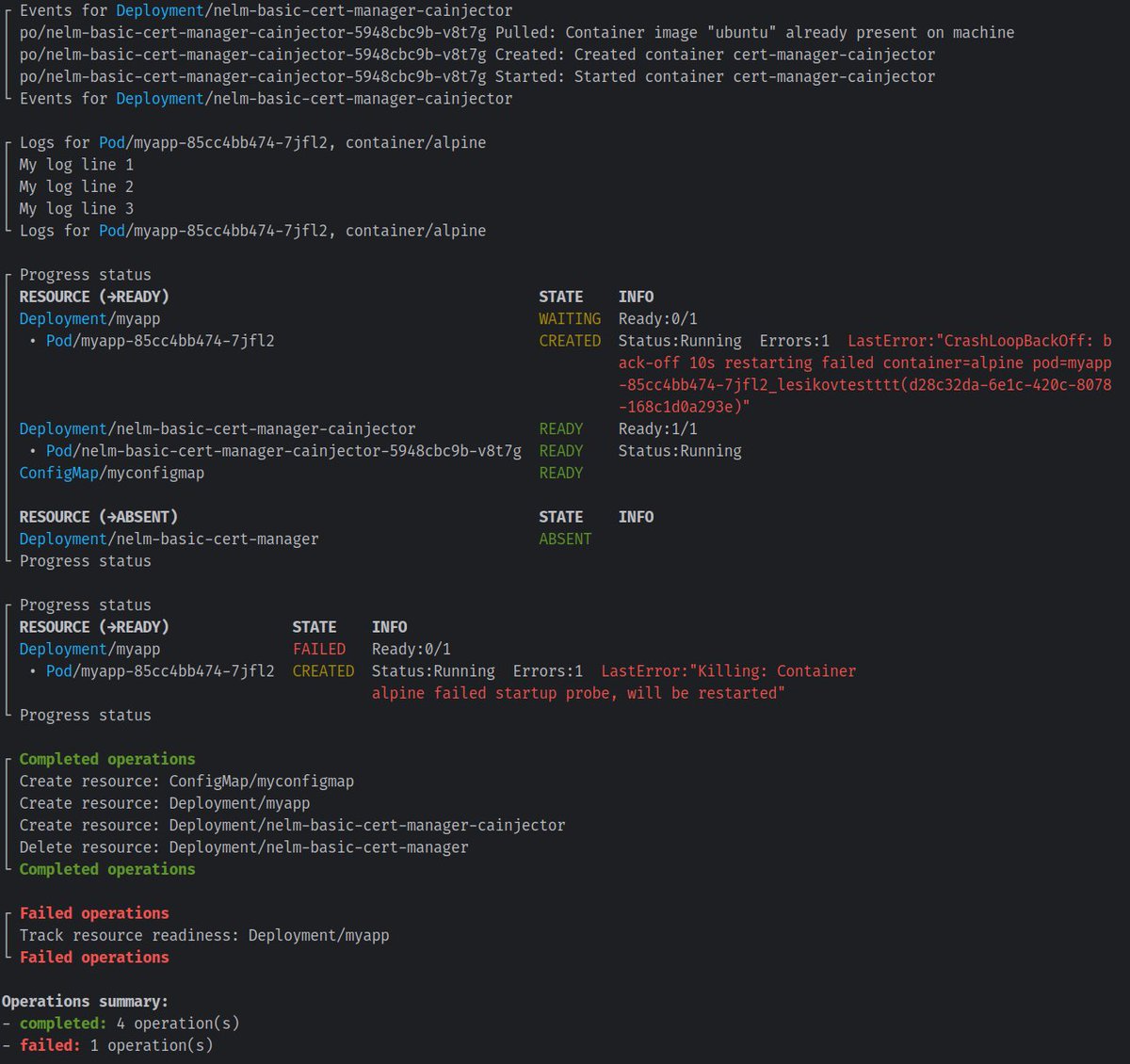Click the CREATED state beside the CrashLoopBackOff error
Viewport: 1130px width, 1064px height.
[570, 341]
